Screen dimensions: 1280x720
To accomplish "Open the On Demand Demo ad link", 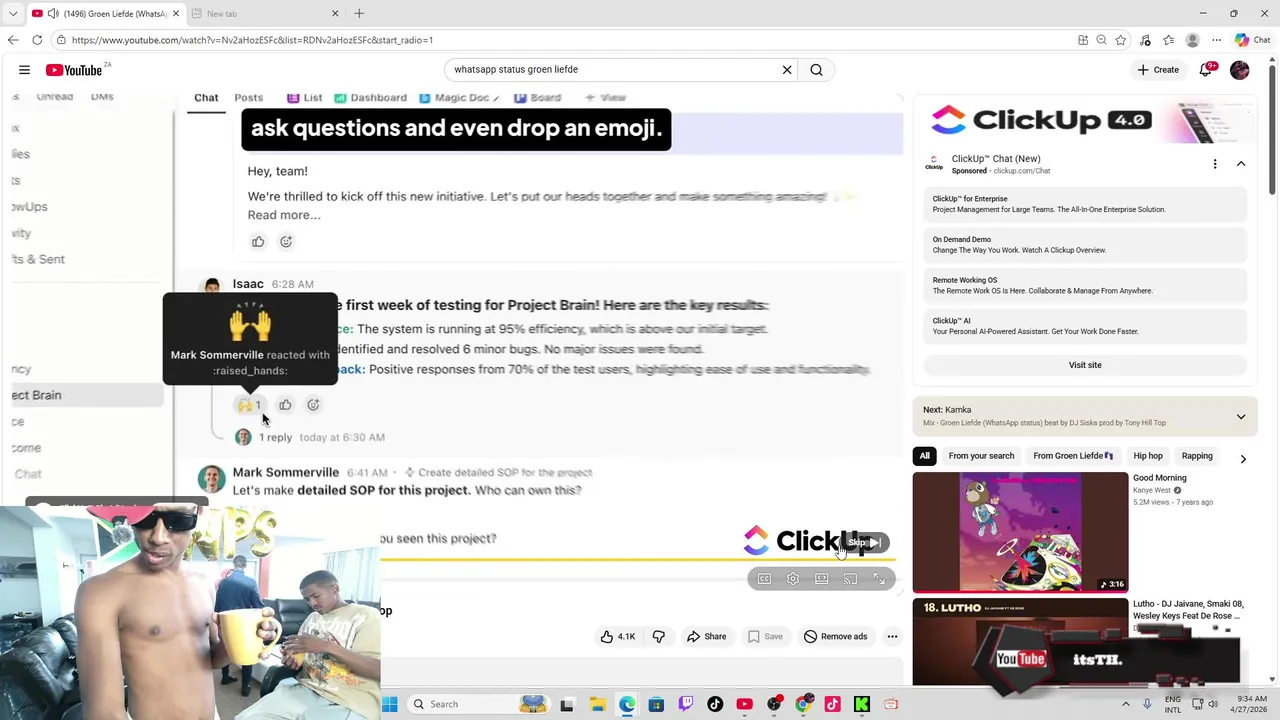I will (1085, 245).
